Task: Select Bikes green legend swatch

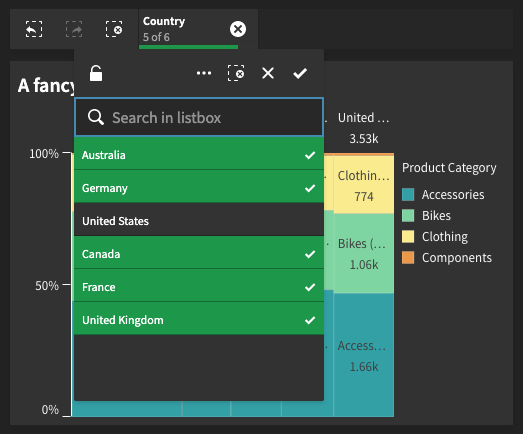Action: click(x=408, y=215)
